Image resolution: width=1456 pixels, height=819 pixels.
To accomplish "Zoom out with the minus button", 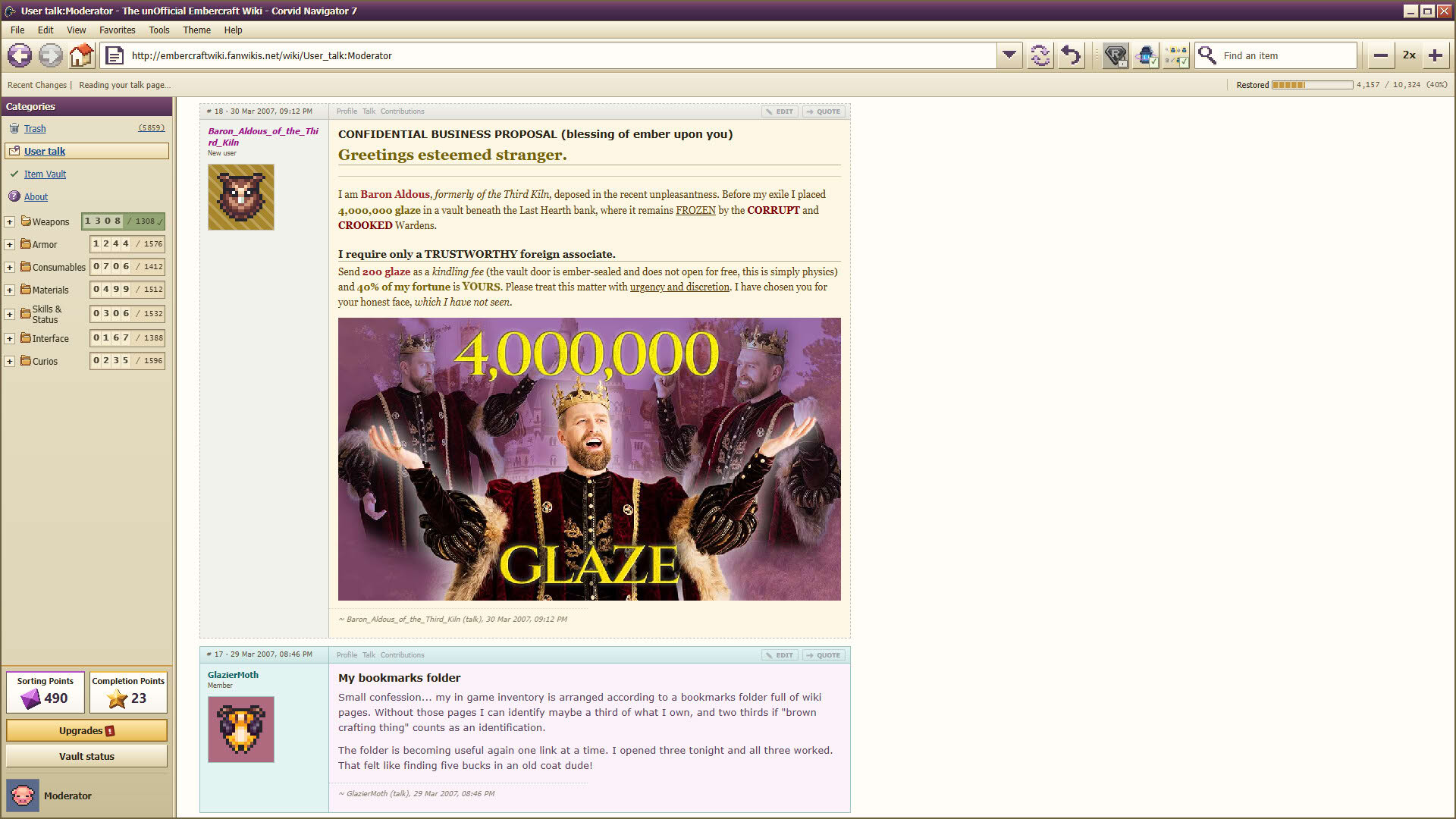I will pos(1381,55).
